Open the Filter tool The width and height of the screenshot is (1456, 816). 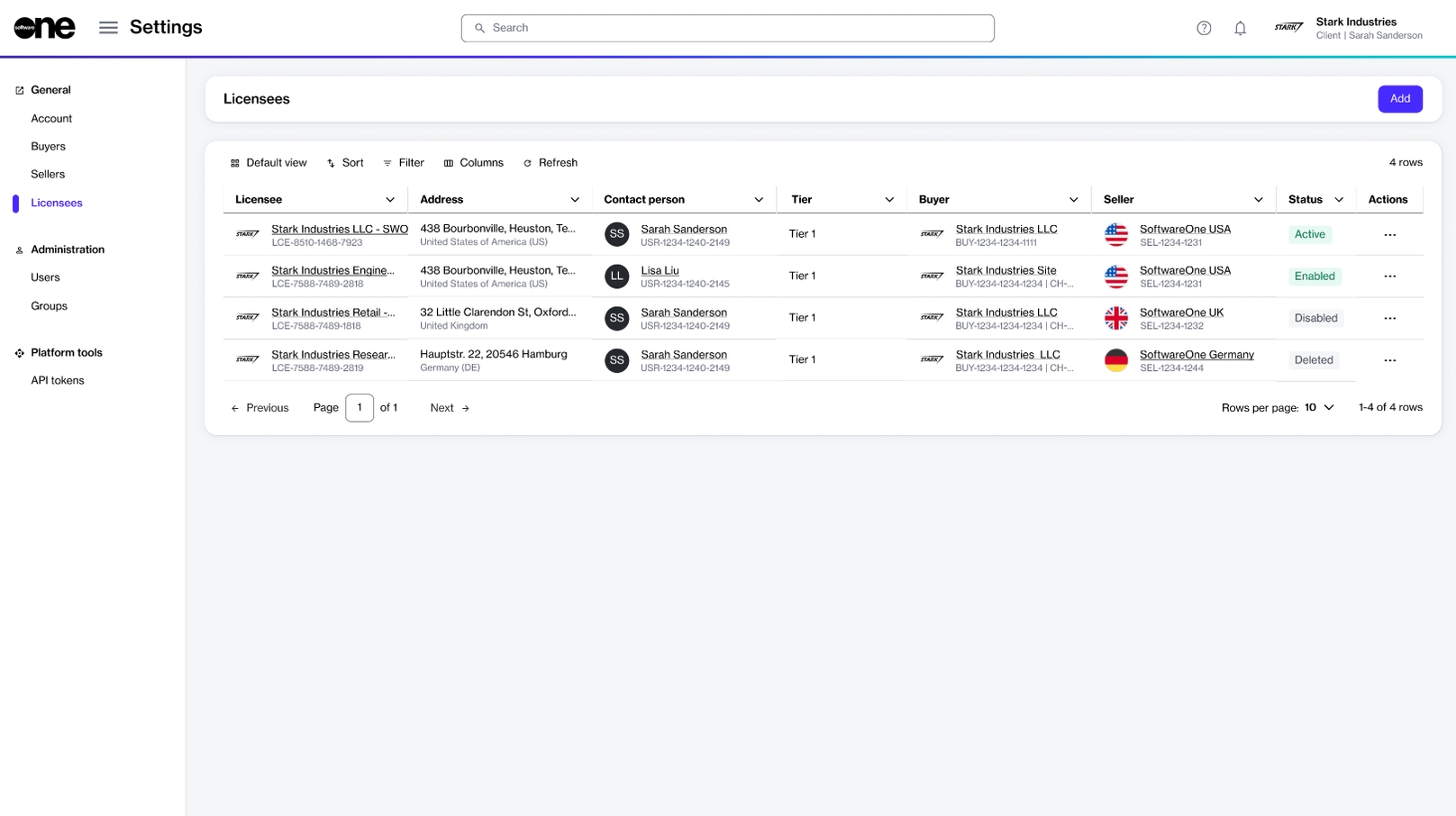point(404,163)
